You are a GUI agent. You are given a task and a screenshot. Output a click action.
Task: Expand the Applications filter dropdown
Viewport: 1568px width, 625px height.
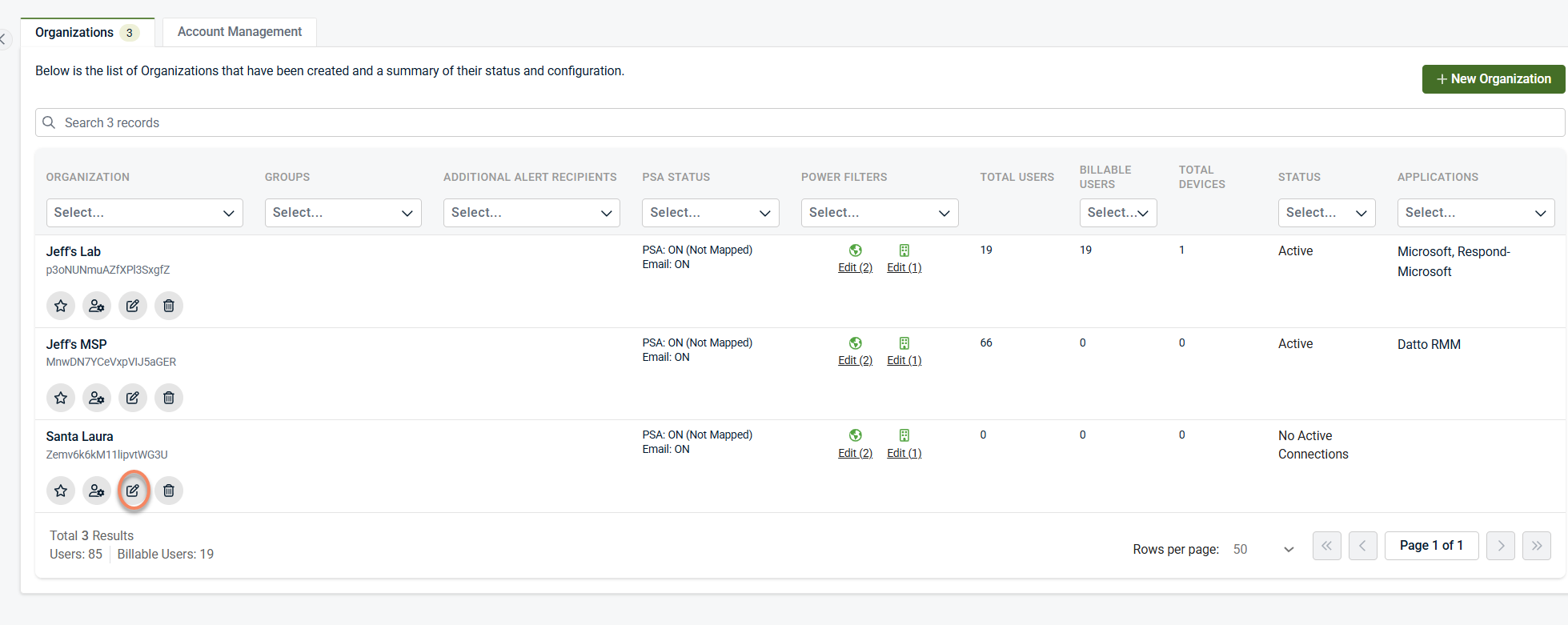1475,213
